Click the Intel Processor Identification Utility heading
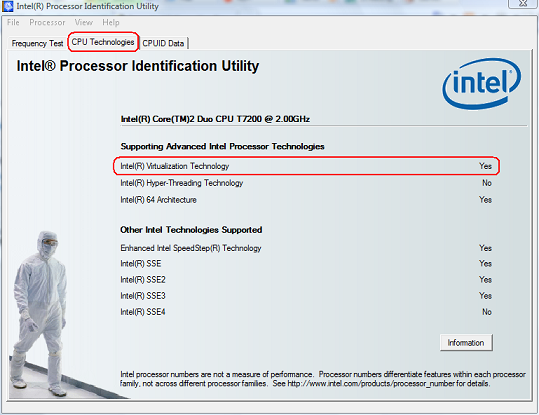This screenshot has height=415, width=539. [138, 66]
